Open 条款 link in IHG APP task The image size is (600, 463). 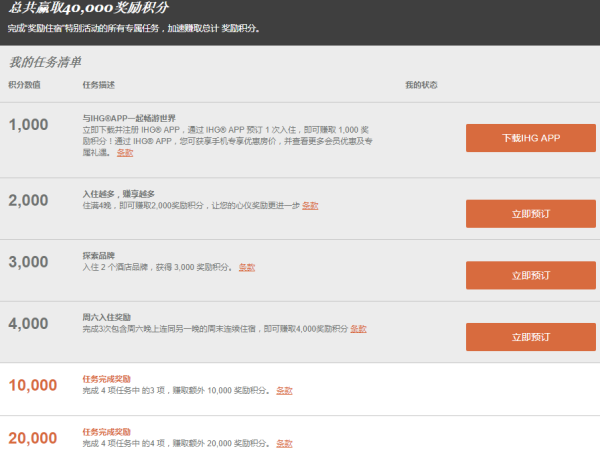[x=125, y=153]
